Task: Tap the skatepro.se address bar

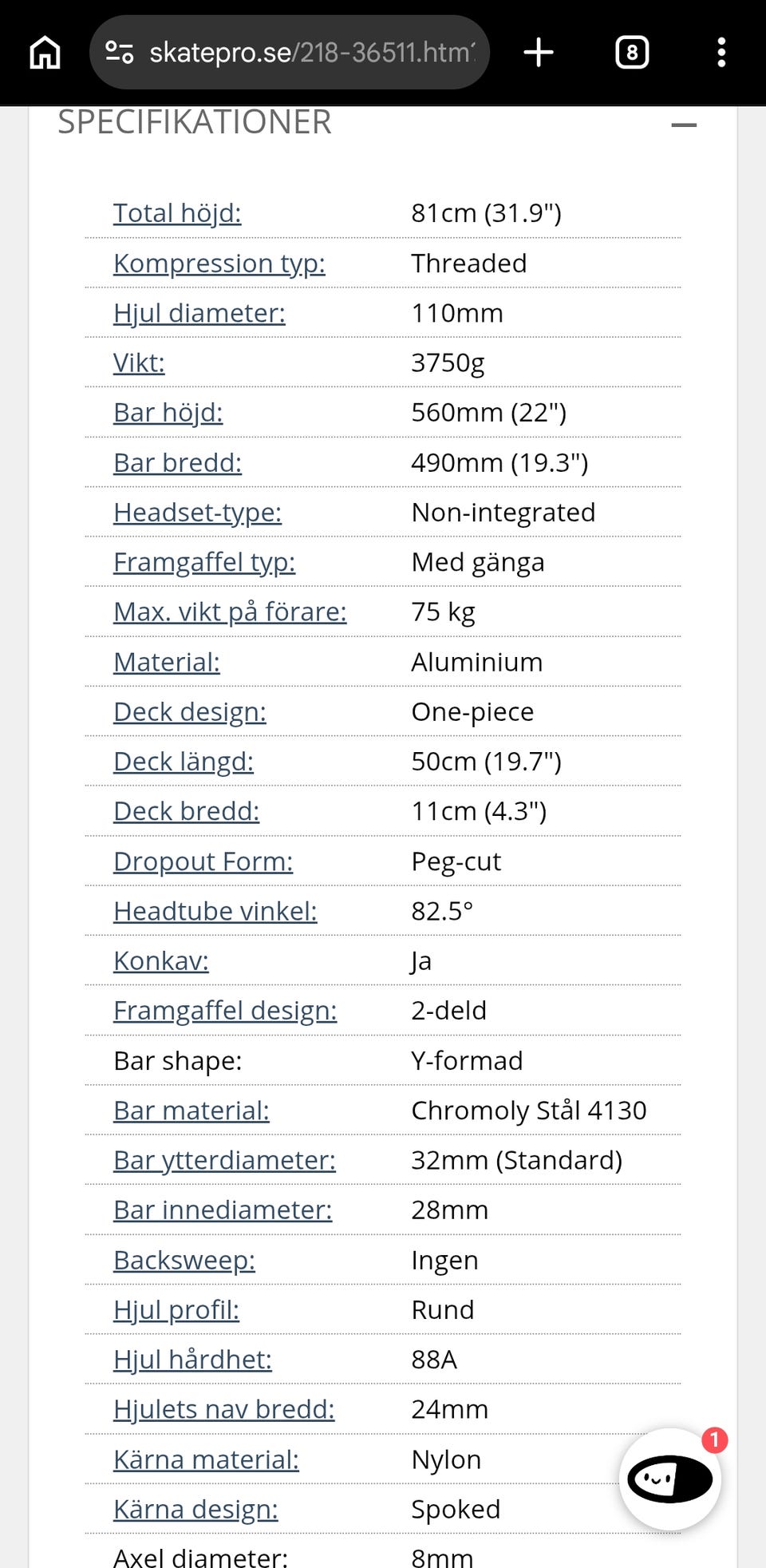Action: (x=311, y=53)
